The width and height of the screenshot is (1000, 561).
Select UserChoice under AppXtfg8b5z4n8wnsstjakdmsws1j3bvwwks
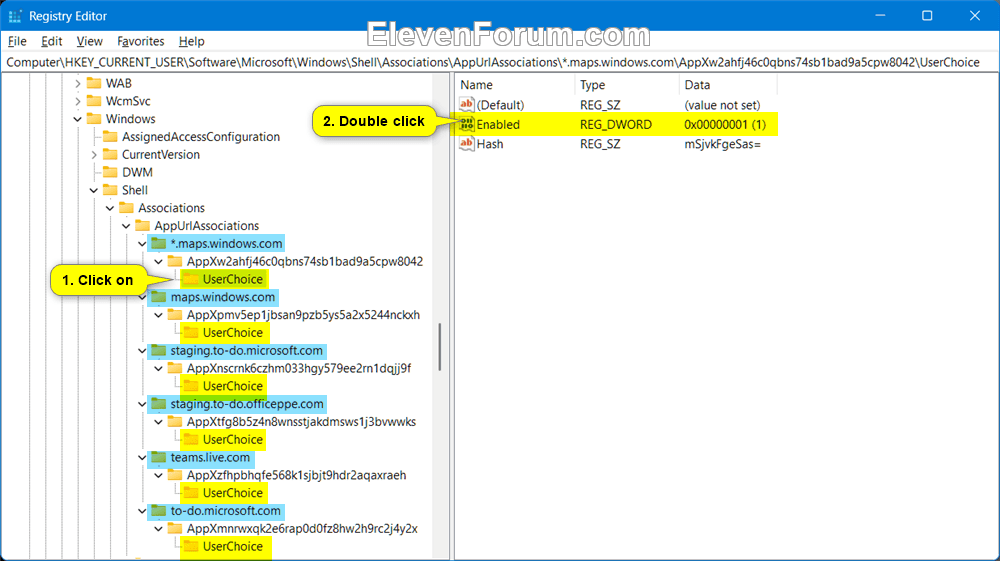click(232, 440)
